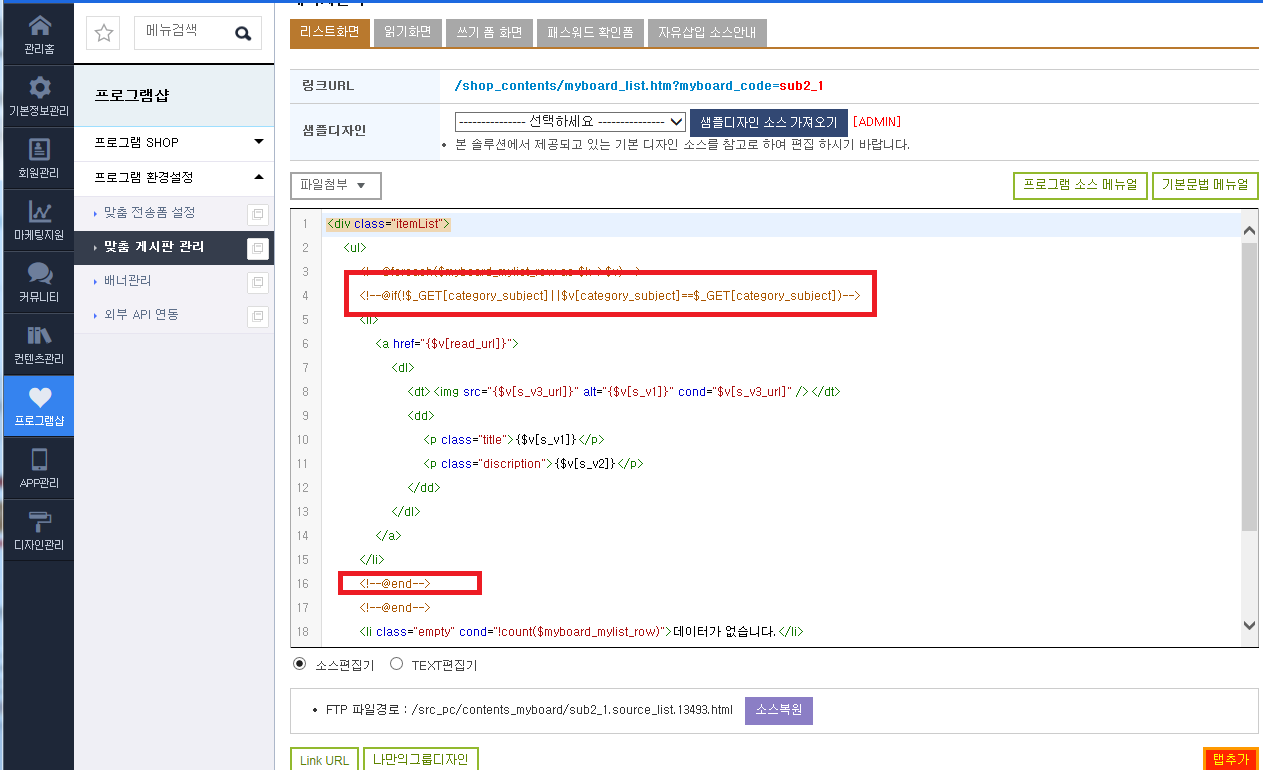Viewport: 1263px width, 770px height.
Task: Select the 소스편집기 radio button
Action: pos(300,664)
